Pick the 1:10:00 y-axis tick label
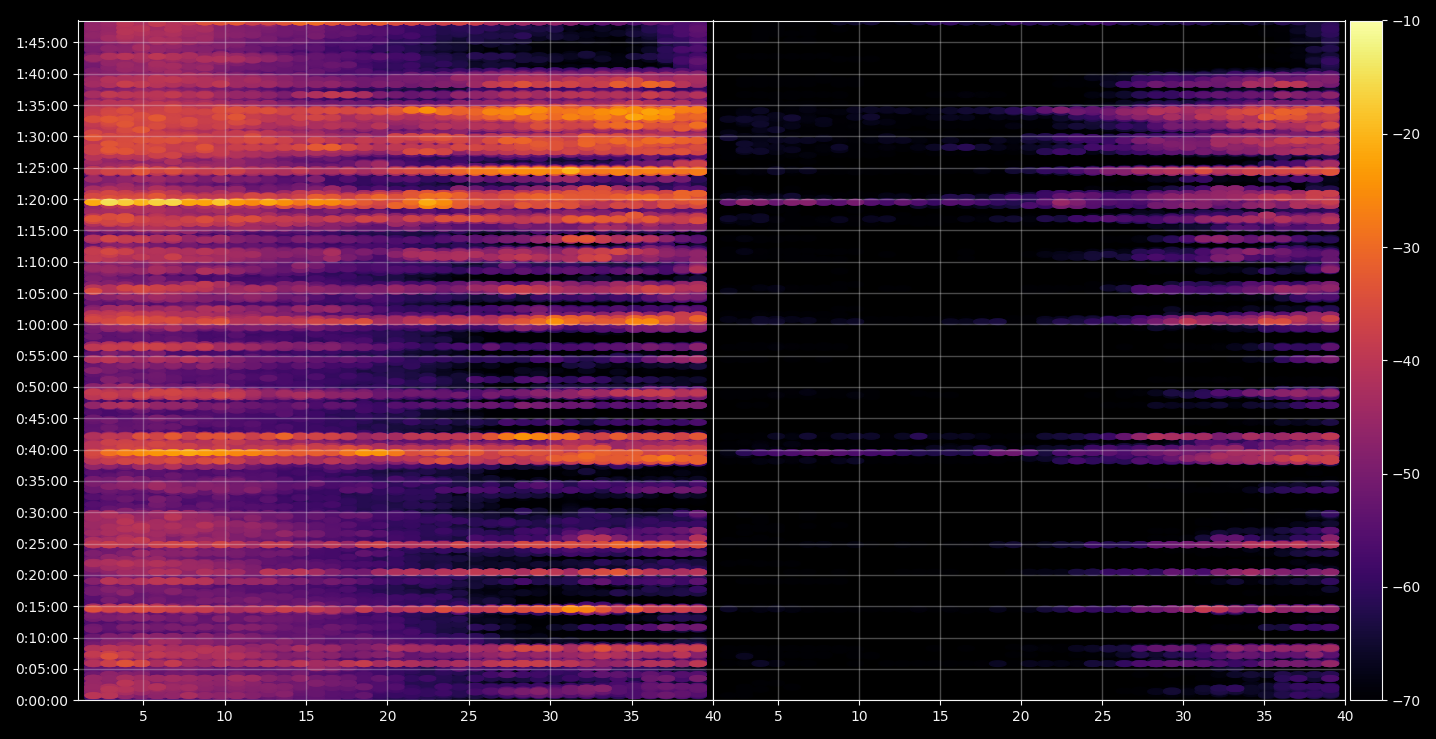 [43, 262]
